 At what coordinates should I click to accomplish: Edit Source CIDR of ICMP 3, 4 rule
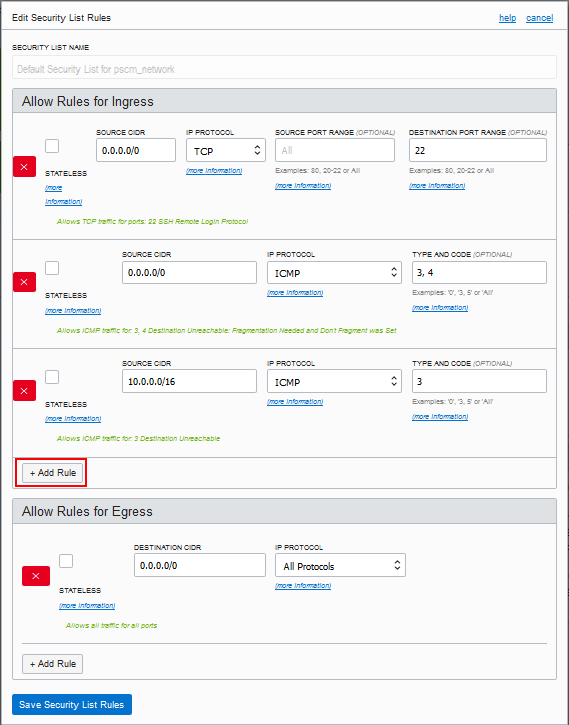point(189,273)
